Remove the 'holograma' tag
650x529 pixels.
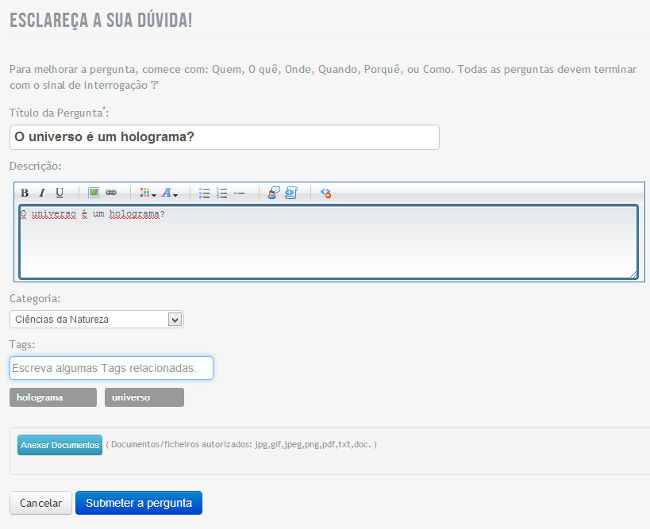coord(54,398)
